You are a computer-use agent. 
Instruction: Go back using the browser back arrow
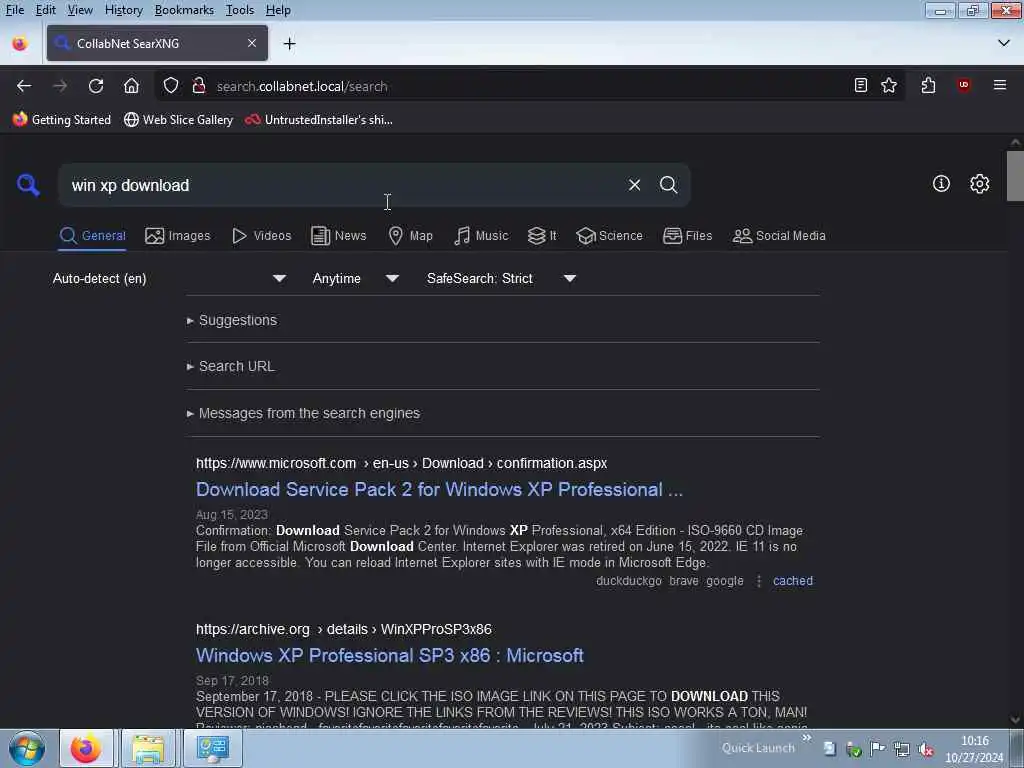point(24,86)
